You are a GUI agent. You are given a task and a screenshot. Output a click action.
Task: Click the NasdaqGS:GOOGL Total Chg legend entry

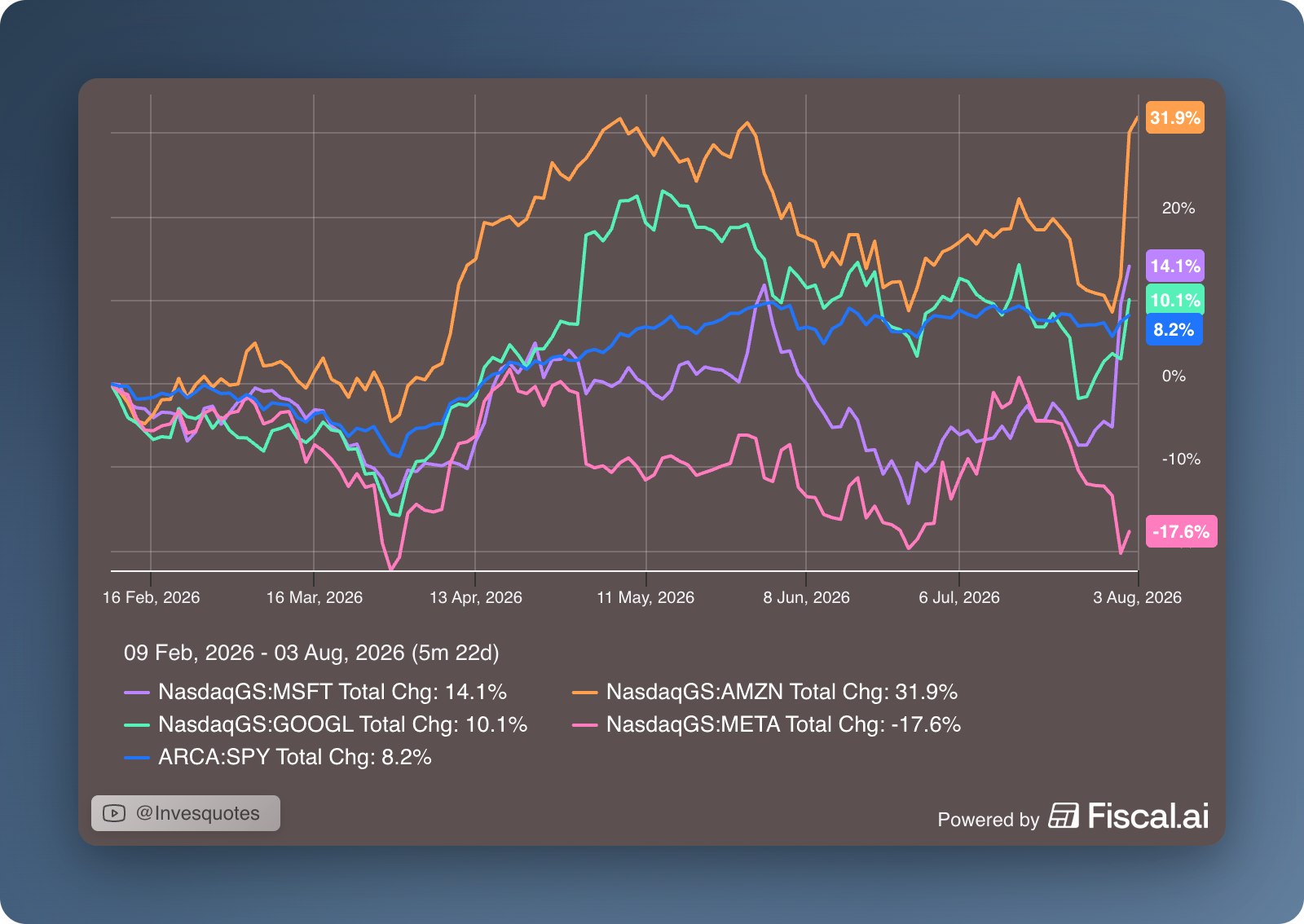pos(326,724)
